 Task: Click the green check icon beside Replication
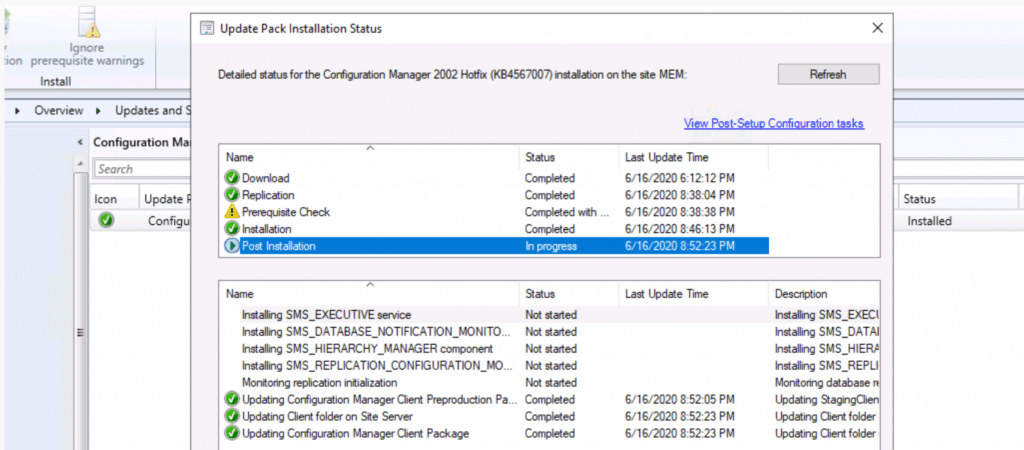pos(232,195)
